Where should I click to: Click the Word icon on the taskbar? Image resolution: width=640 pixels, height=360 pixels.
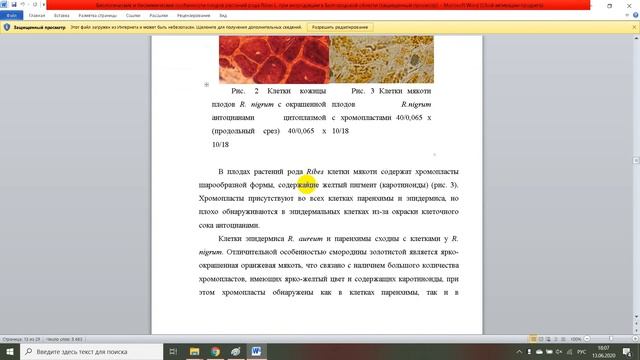click(256, 351)
